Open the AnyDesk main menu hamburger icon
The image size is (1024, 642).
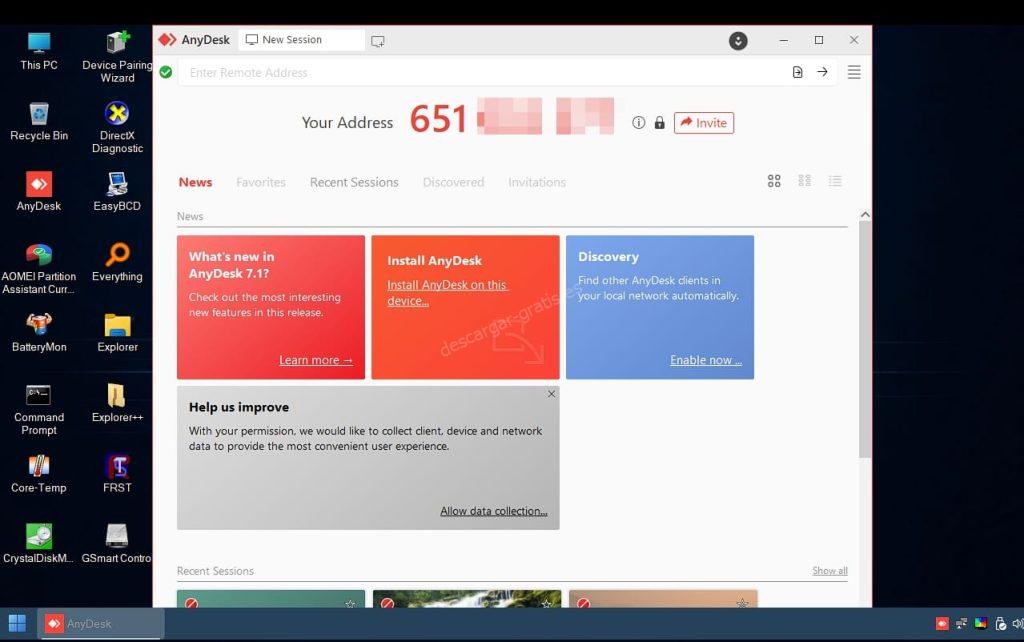point(854,72)
